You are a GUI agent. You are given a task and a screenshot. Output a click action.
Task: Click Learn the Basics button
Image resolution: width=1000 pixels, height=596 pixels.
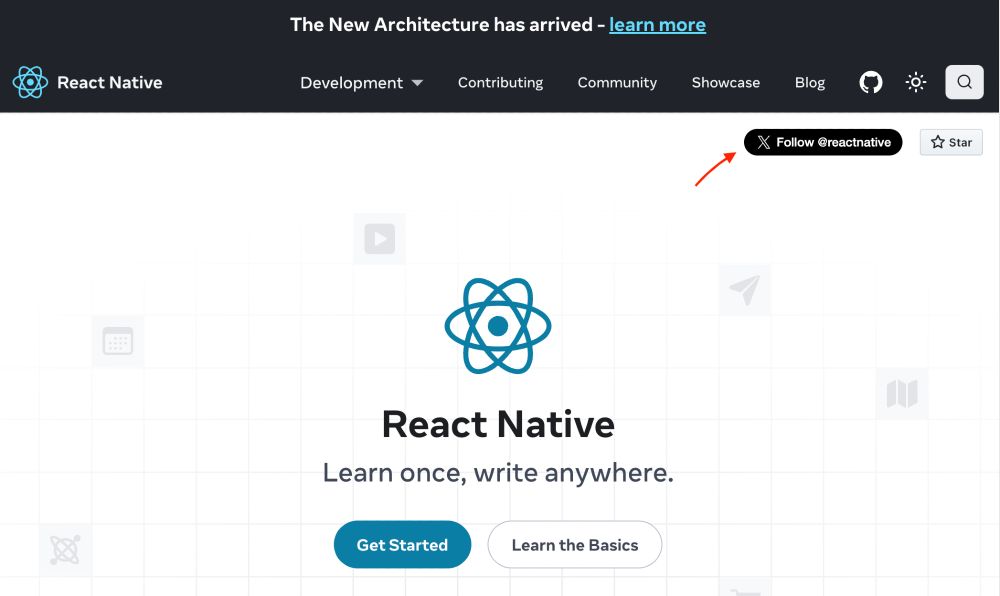[x=575, y=544]
